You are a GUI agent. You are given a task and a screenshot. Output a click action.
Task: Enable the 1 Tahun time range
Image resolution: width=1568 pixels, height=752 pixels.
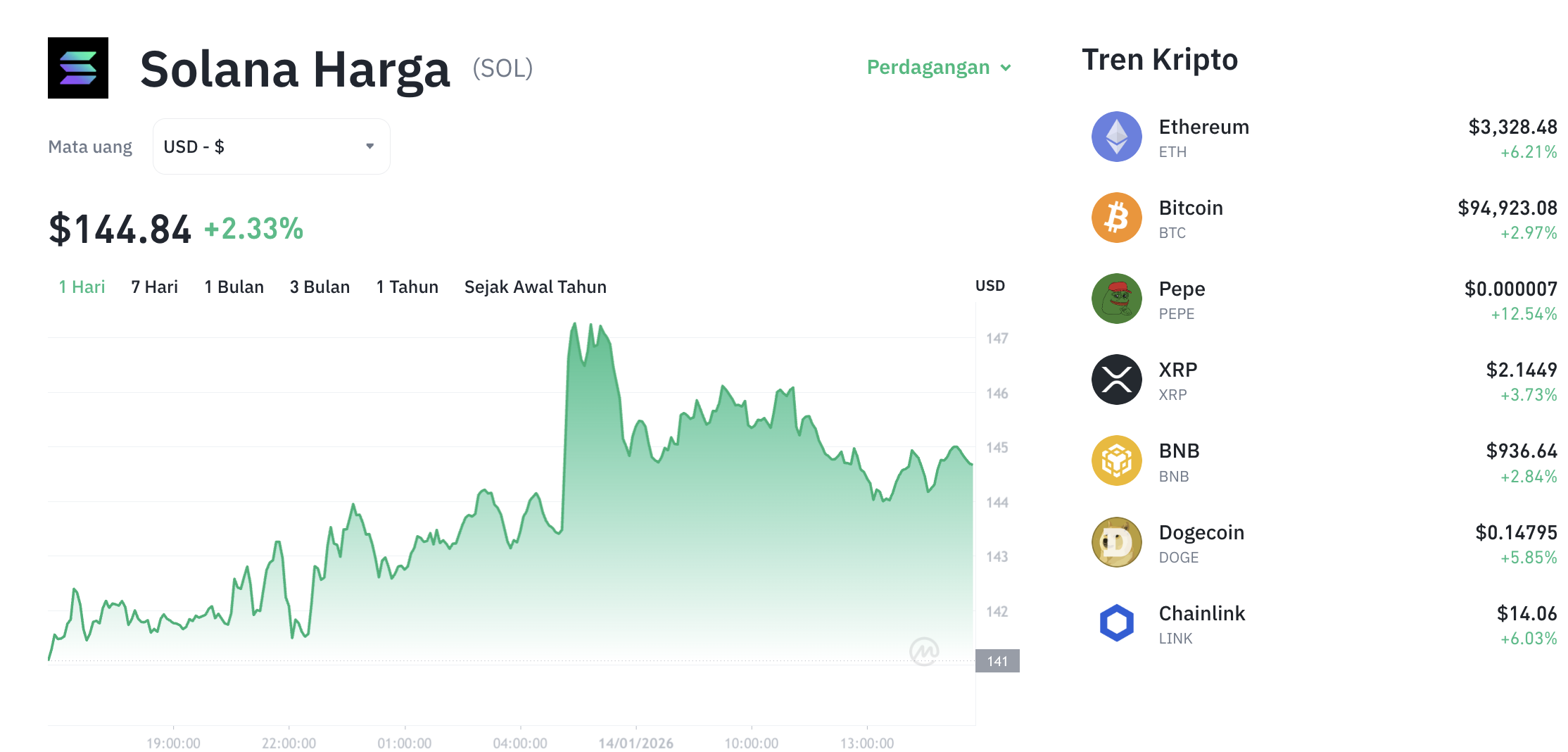point(407,287)
